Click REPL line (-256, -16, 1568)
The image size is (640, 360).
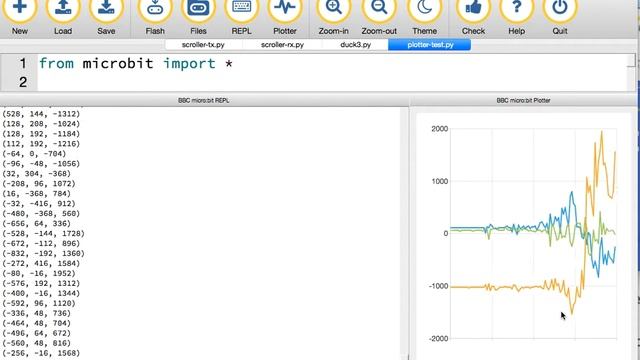coord(41,353)
